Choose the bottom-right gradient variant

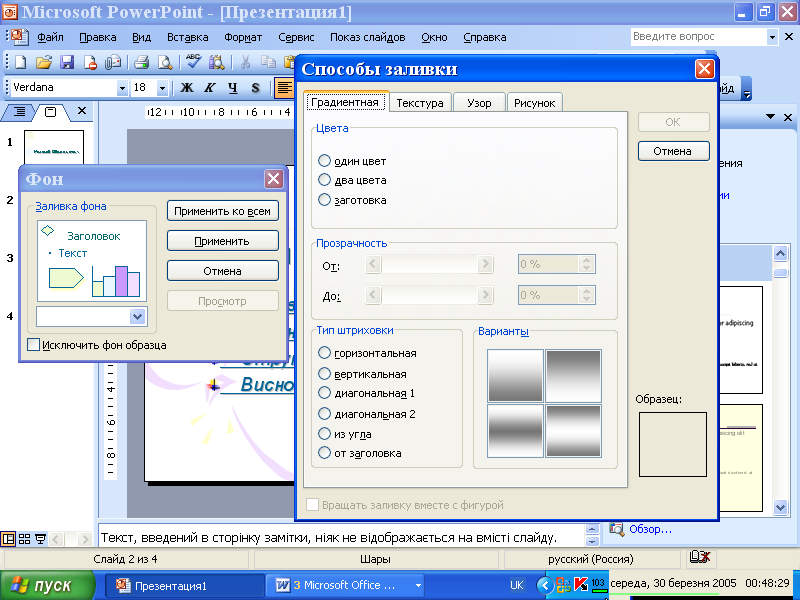coord(573,430)
